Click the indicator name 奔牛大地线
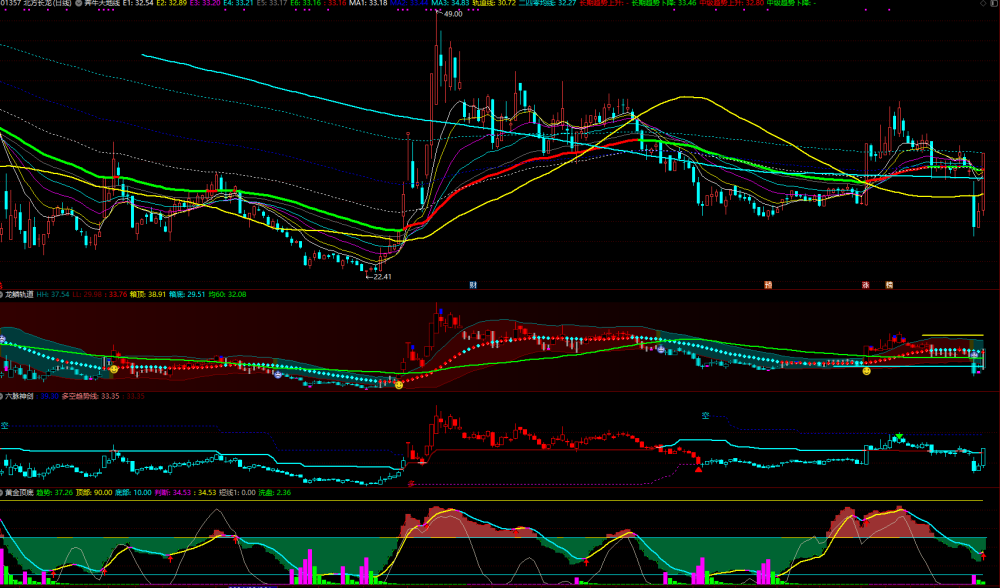This screenshot has width=1000, height=588. pyautogui.click(x=102, y=3)
